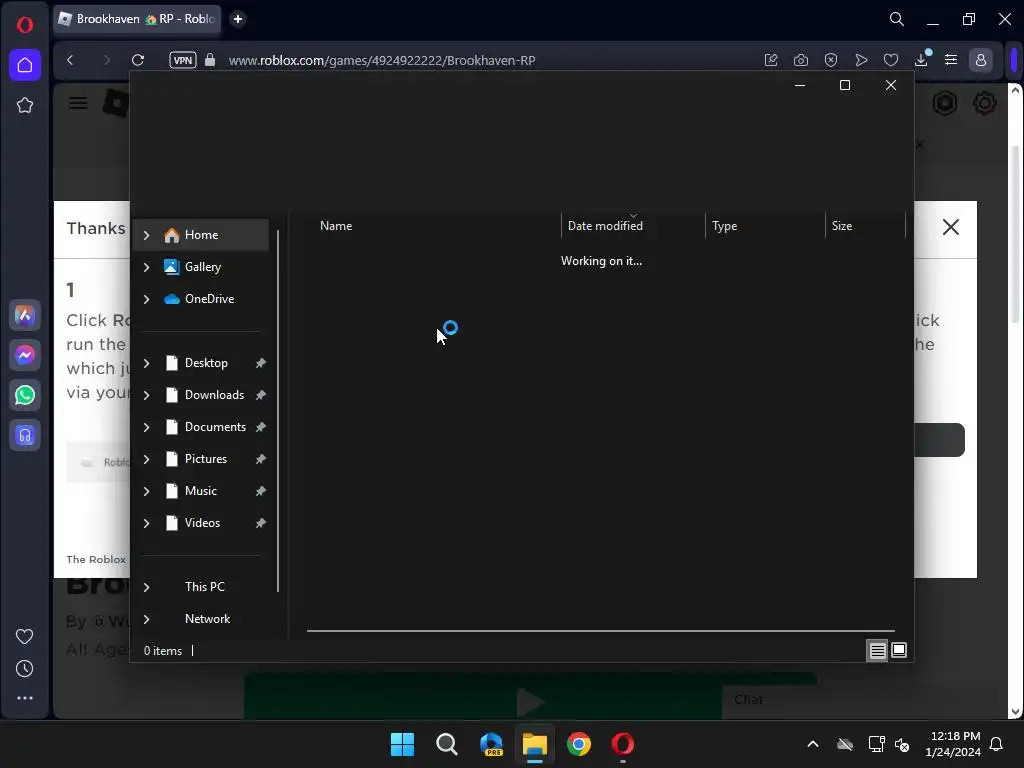Viewport: 1024px width, 768px height.
Task: Sort by Size column header
Action: 866,226
